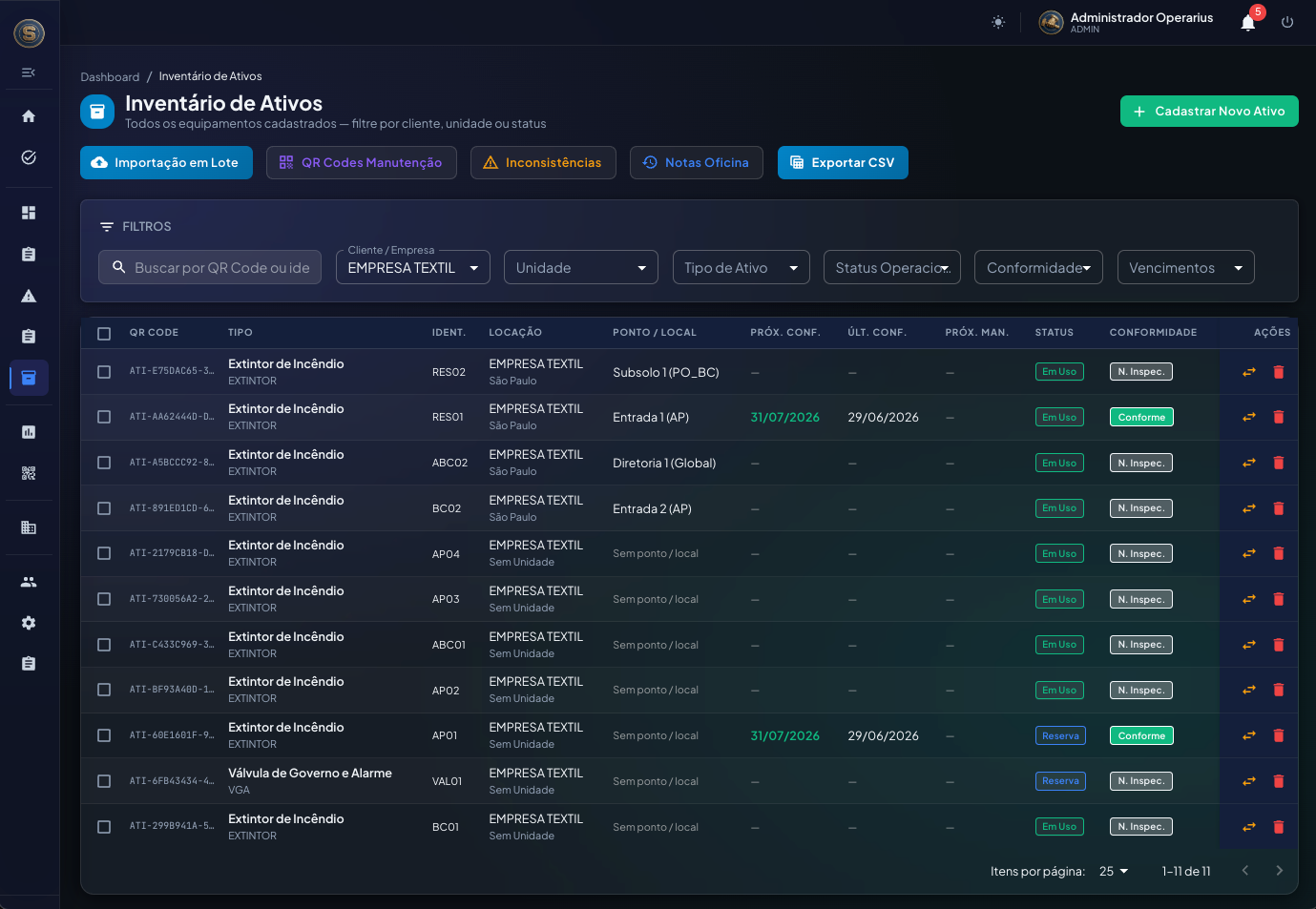Screen dimensions: 1316x909
Task: Check the row for ATI-E75DAC65
Action: click(x=104, y=372)
